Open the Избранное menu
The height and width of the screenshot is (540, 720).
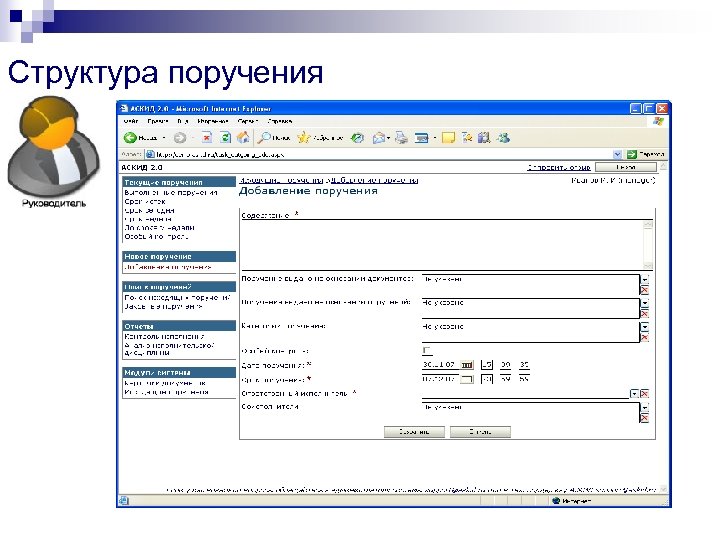(213, 121)
